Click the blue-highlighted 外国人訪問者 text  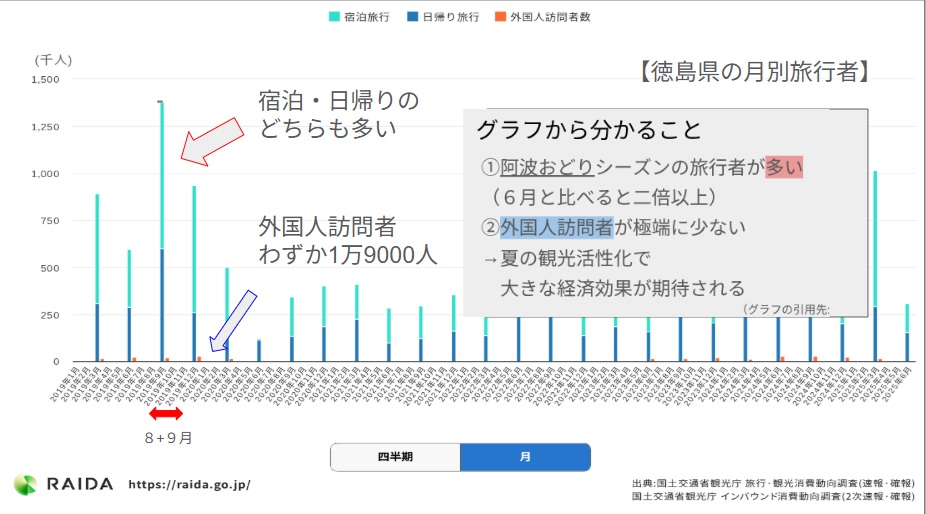[556, 227]
